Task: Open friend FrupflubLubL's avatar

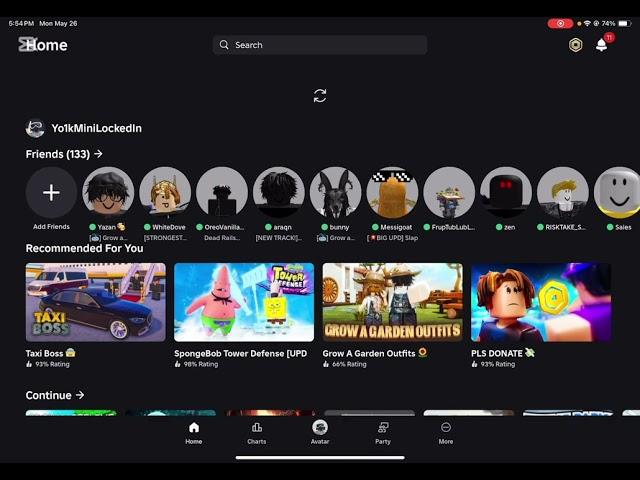Action: point(449,192)
